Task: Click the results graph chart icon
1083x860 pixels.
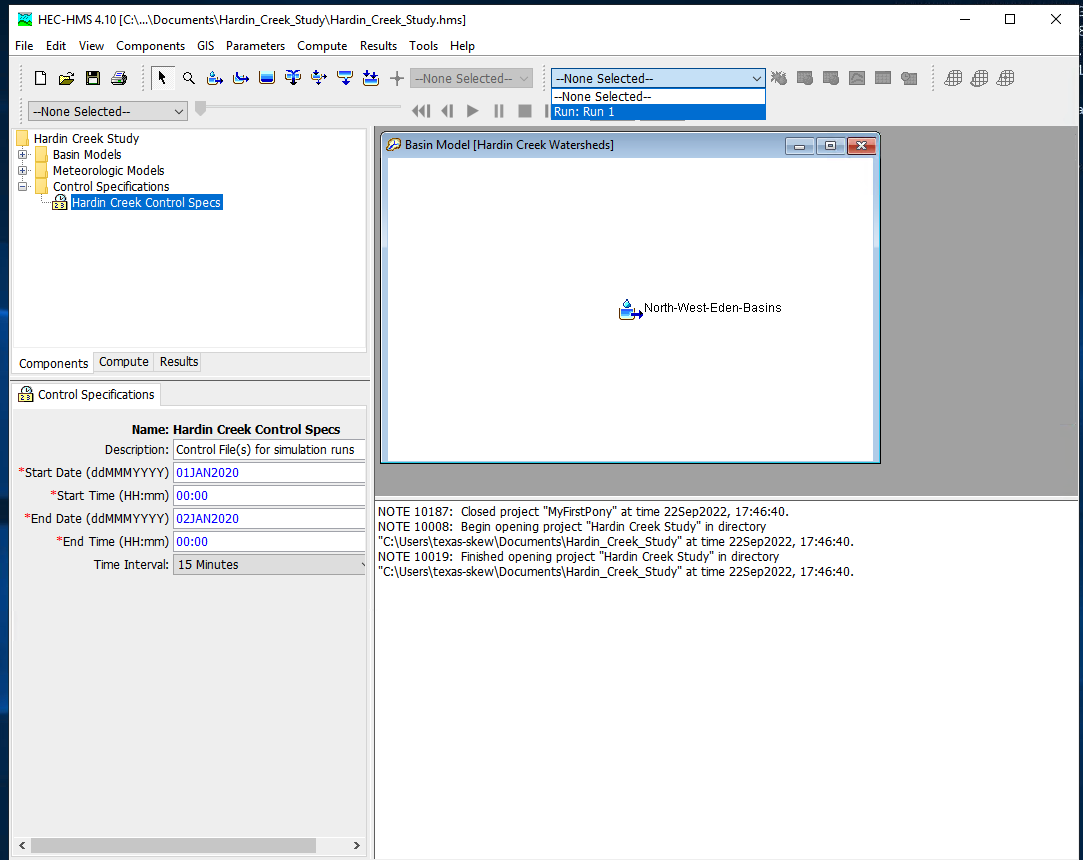Action: point(857,78)
